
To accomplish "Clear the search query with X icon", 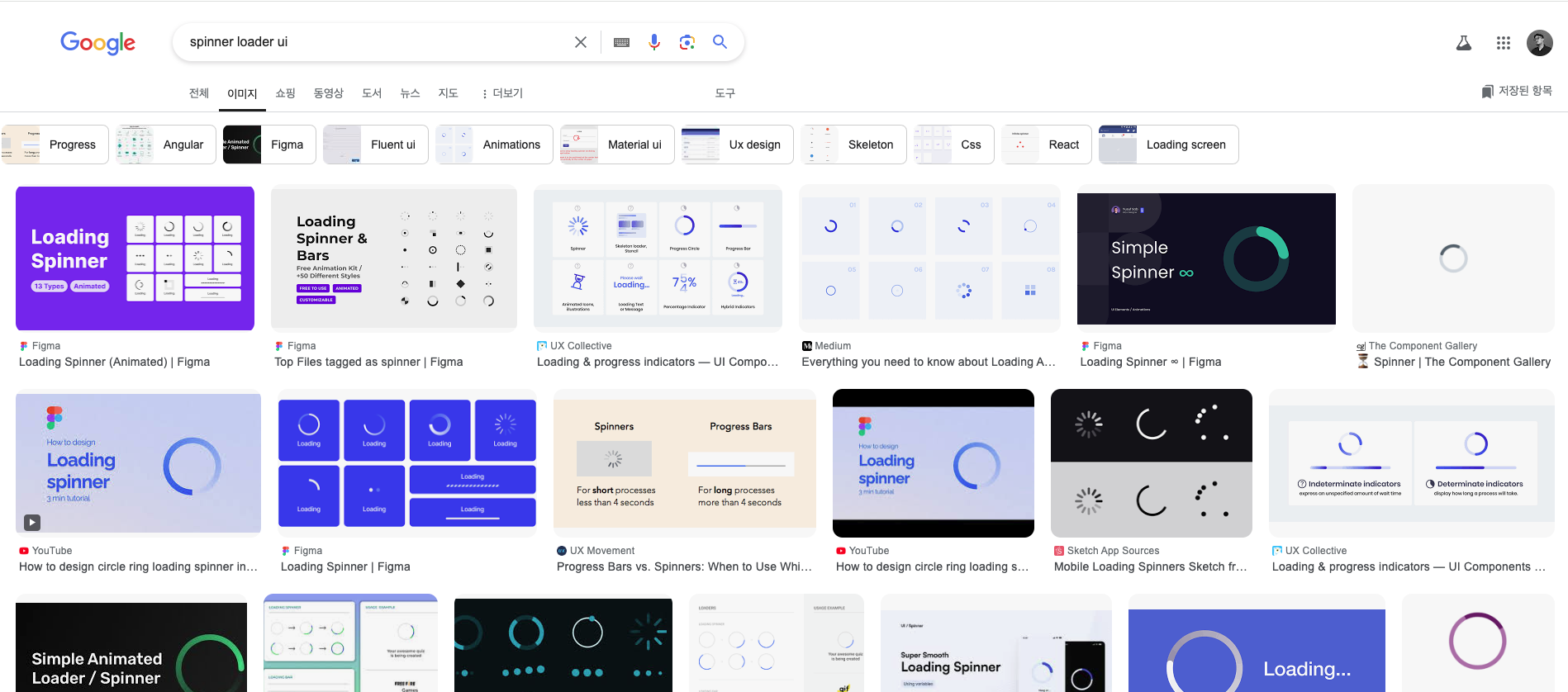I will pyautogui.click(x=581, y=42).
